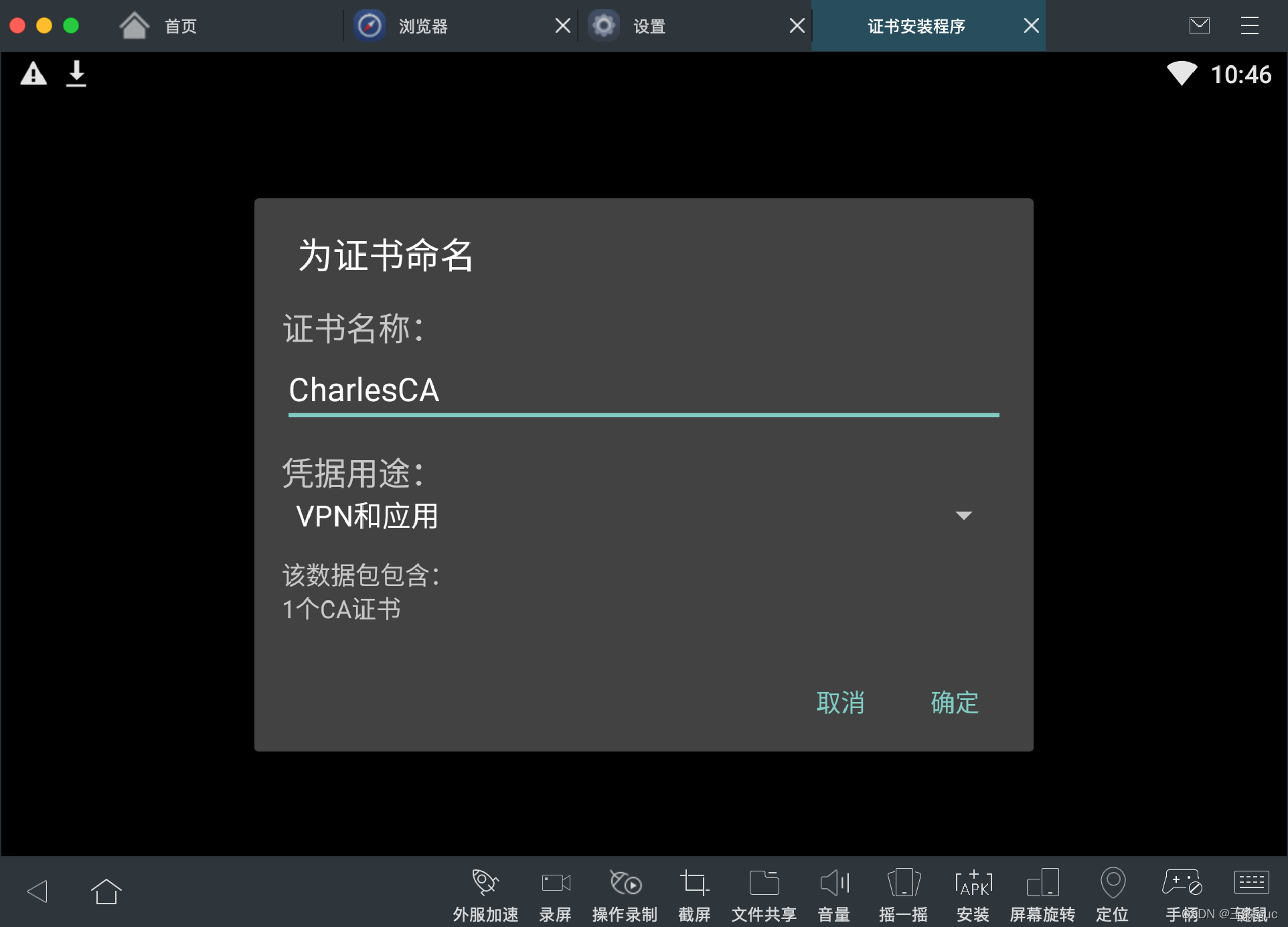The image size is (1288, 927).
Task: Trigger the 摇一摇 shake function
Action: point(903,883)
